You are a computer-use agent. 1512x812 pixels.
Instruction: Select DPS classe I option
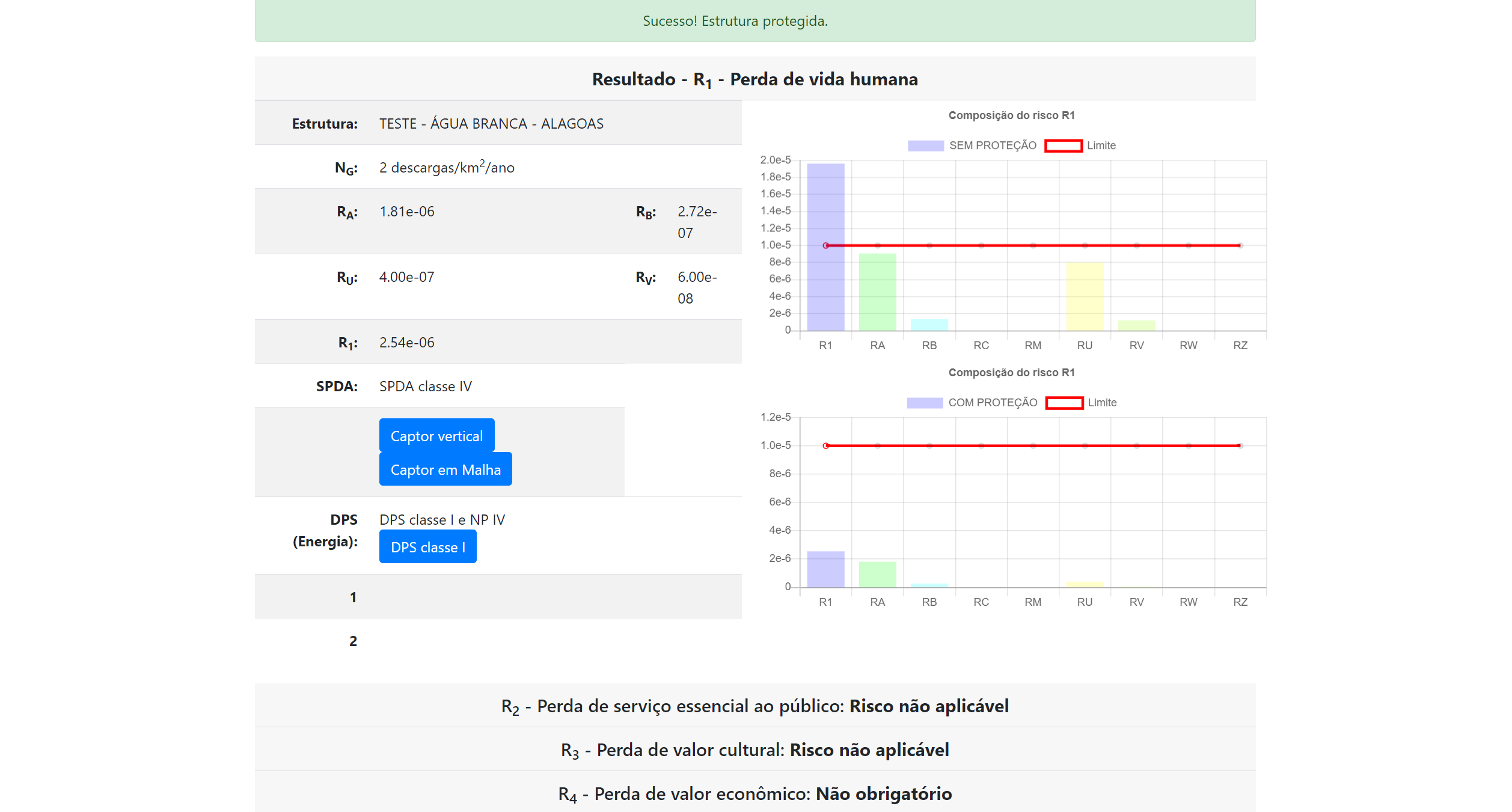coord(427,546)
